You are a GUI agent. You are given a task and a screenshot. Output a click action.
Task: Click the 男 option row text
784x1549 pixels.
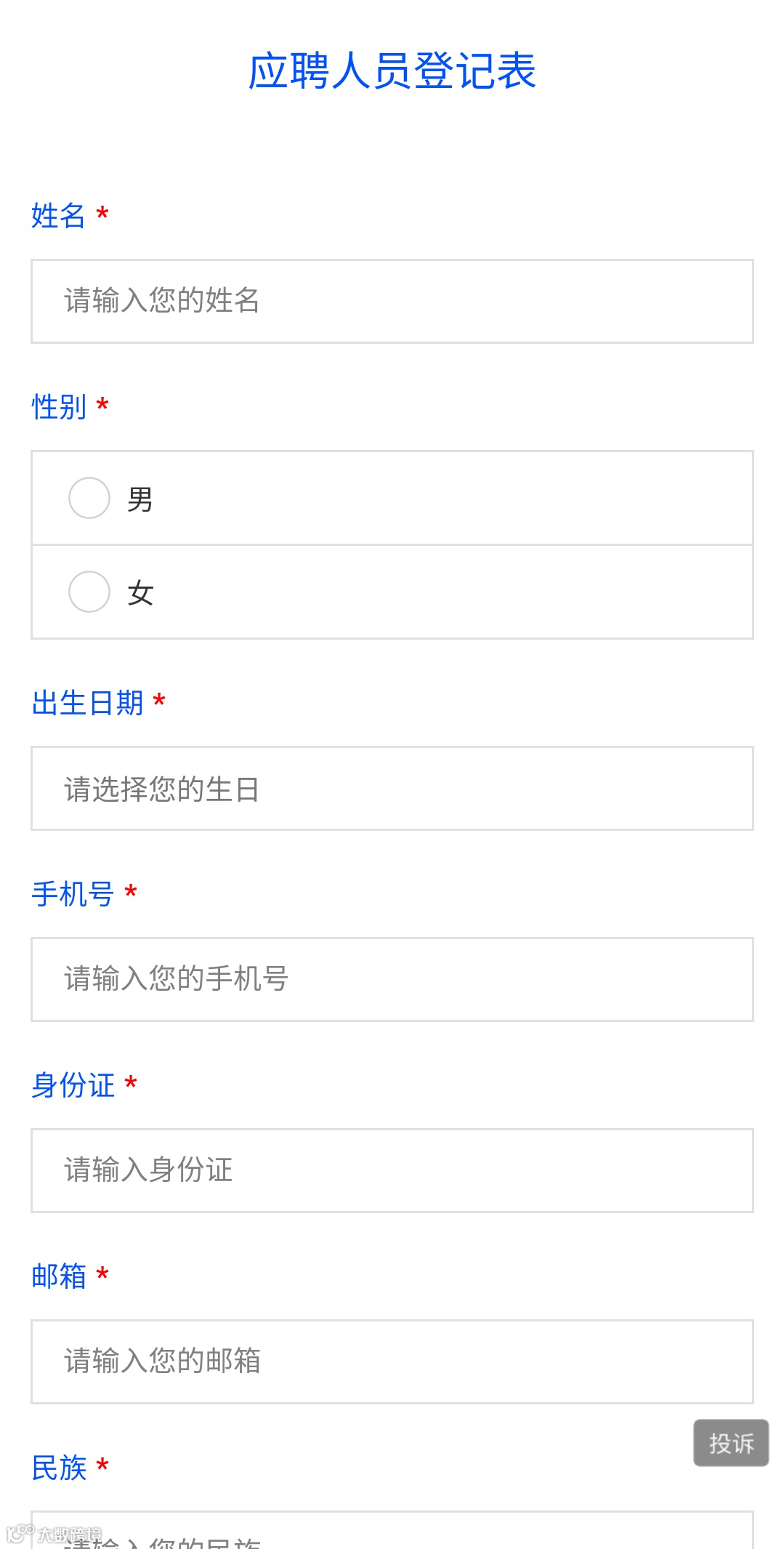click(140, 499)
